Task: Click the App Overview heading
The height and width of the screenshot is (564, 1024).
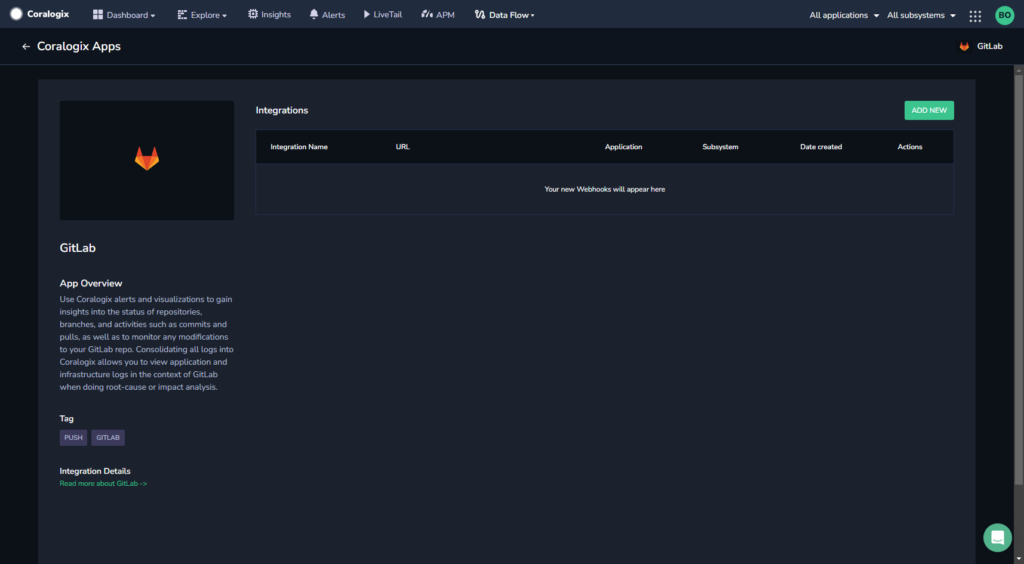Action: coord(91,283)
